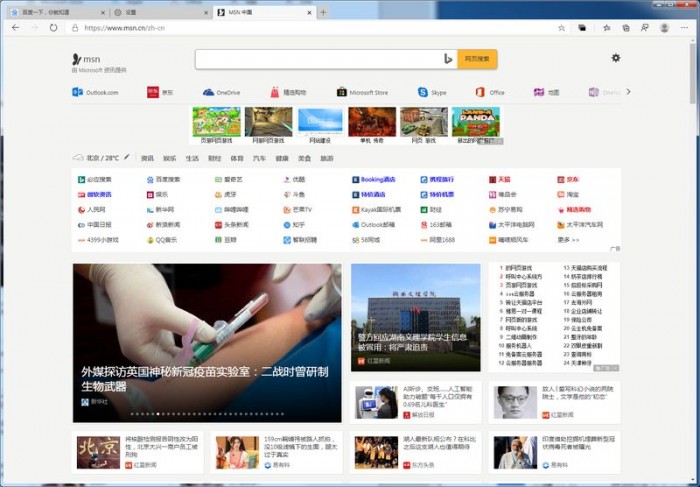700x487 pixels.
Task: Open Office from the app shortcuts bar
Action: pos(490,92)
